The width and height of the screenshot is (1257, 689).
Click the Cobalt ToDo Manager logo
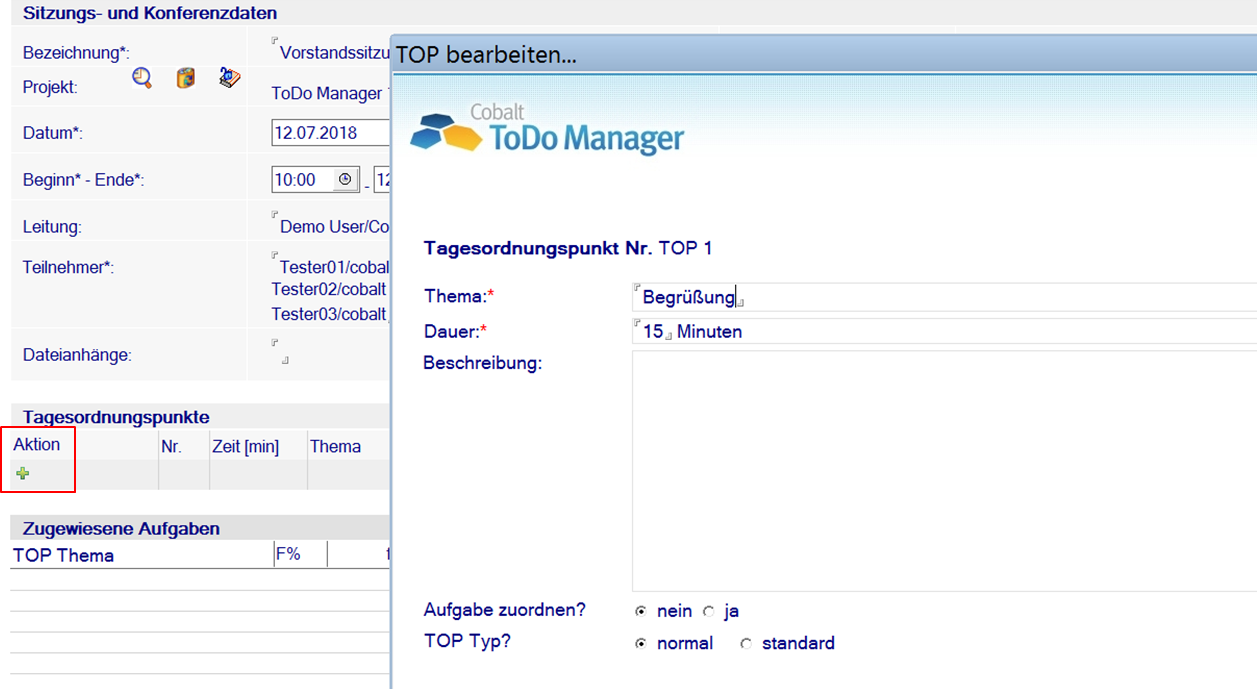[548, 129]
